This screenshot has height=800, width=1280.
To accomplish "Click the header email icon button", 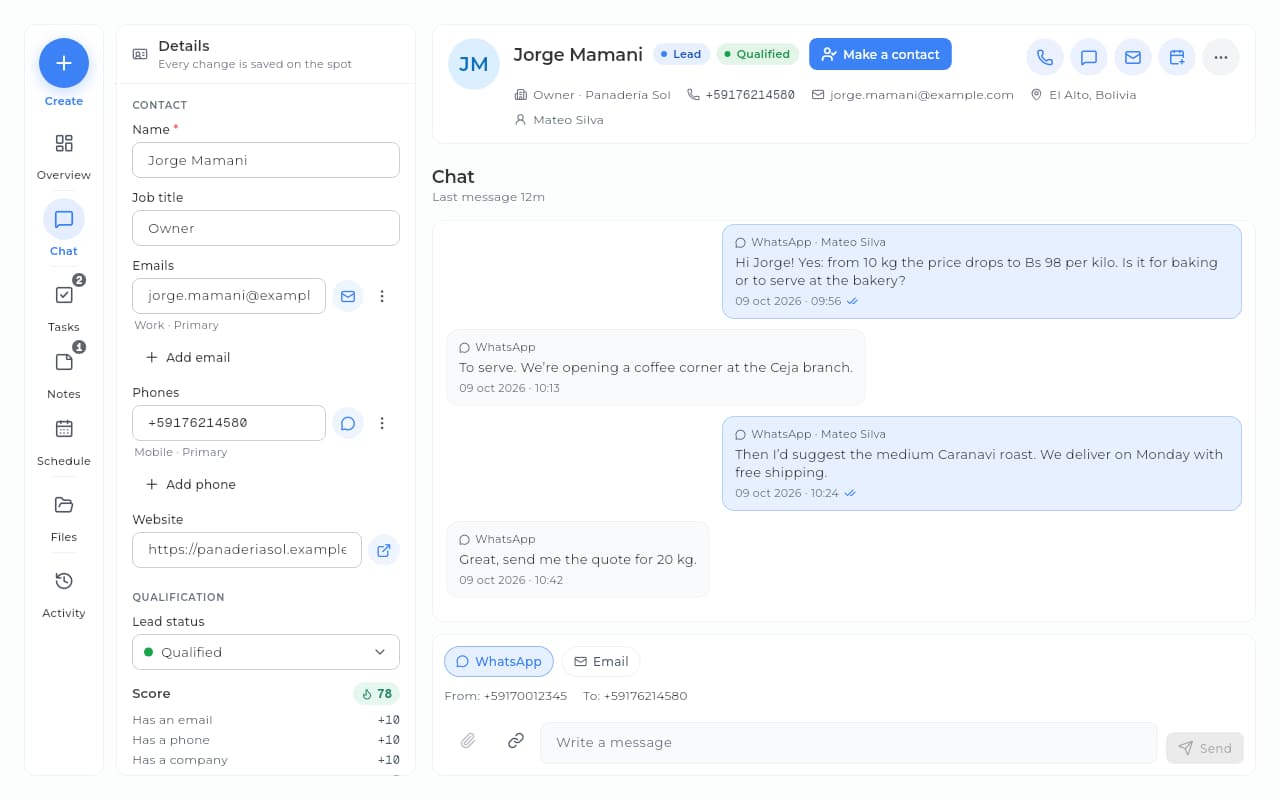I will click(1133, 57).
